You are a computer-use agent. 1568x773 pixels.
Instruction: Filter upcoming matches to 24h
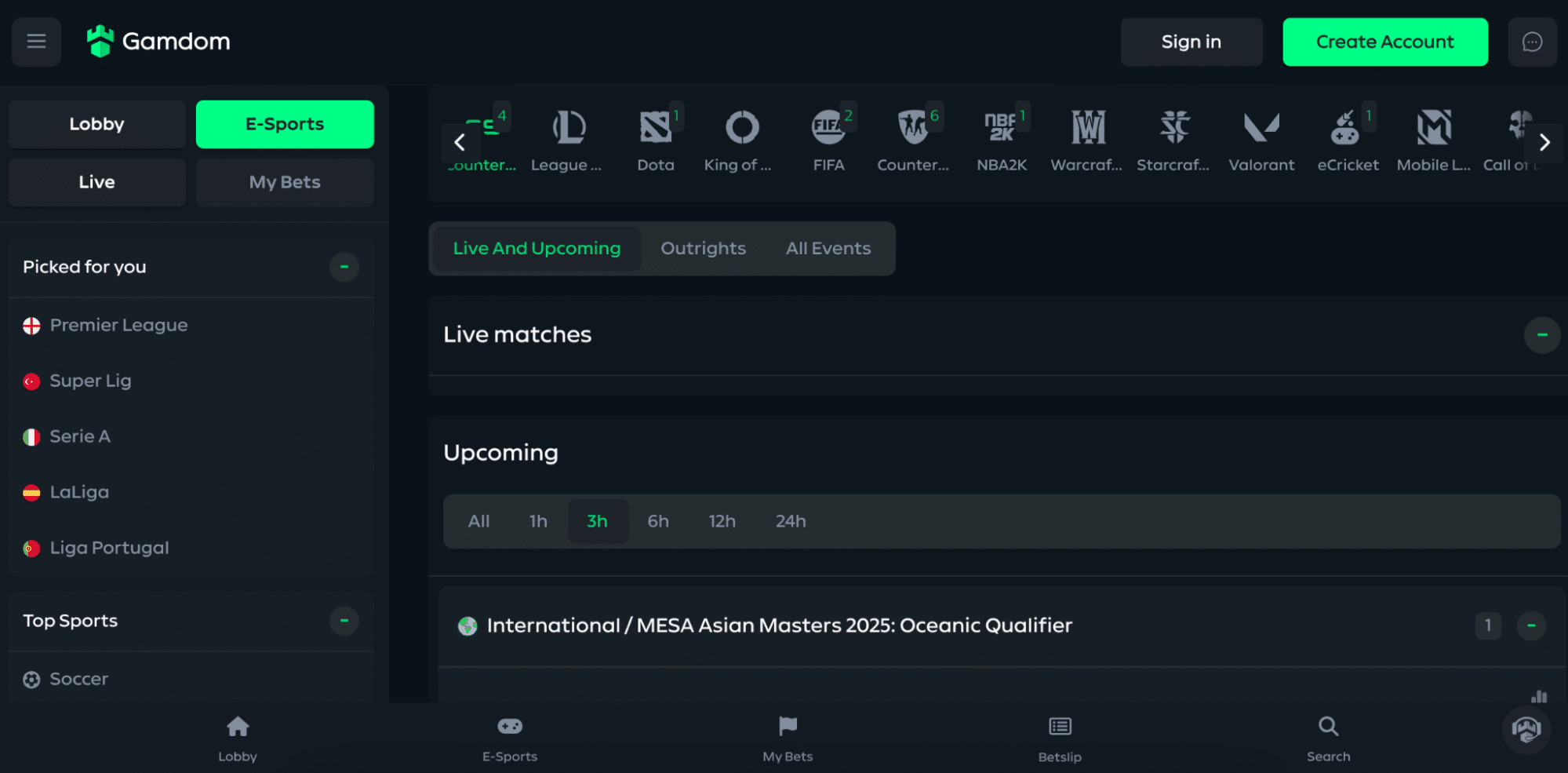[x=791, y=521]
